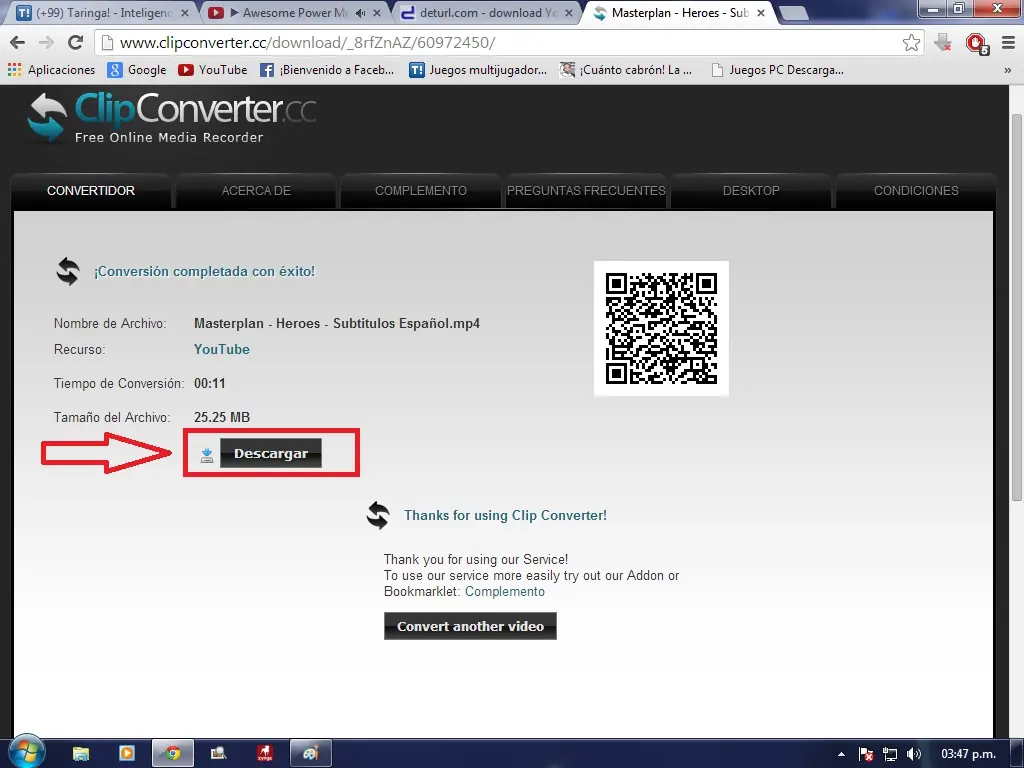This screenshot has height=768, width=1024.
Task: Open Windows Explorer from taskbar
Action: 81,754
